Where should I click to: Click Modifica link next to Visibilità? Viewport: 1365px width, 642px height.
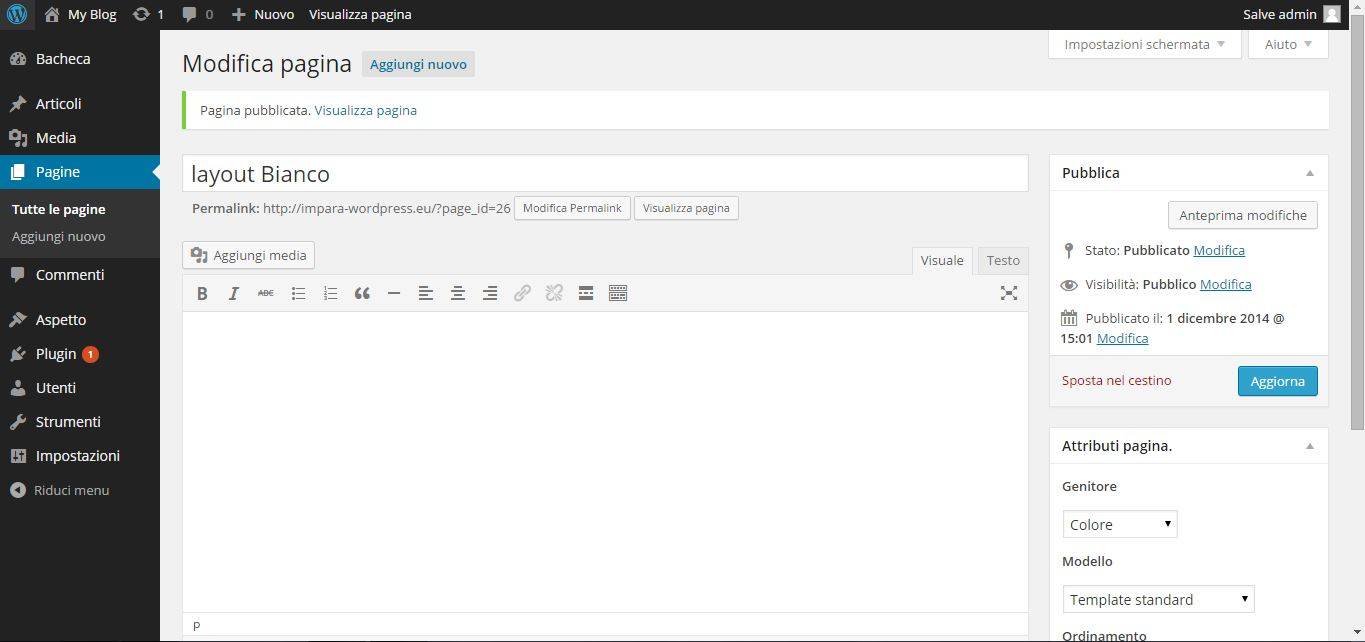1226,284
